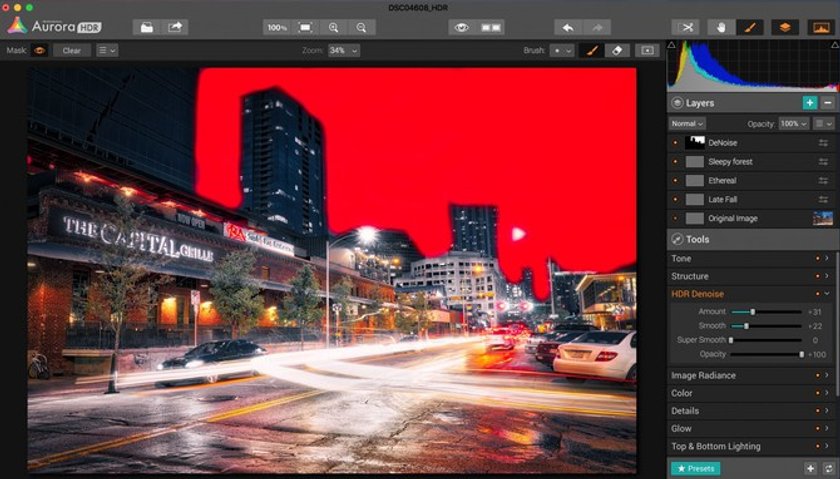The image size is (840, 479).
Task: Zoom out with magnifier minus icon
Action: coord(362,27)
